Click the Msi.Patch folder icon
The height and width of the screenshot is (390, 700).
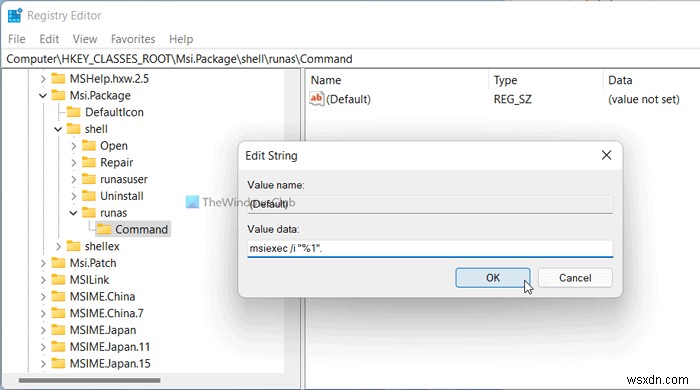58,263
